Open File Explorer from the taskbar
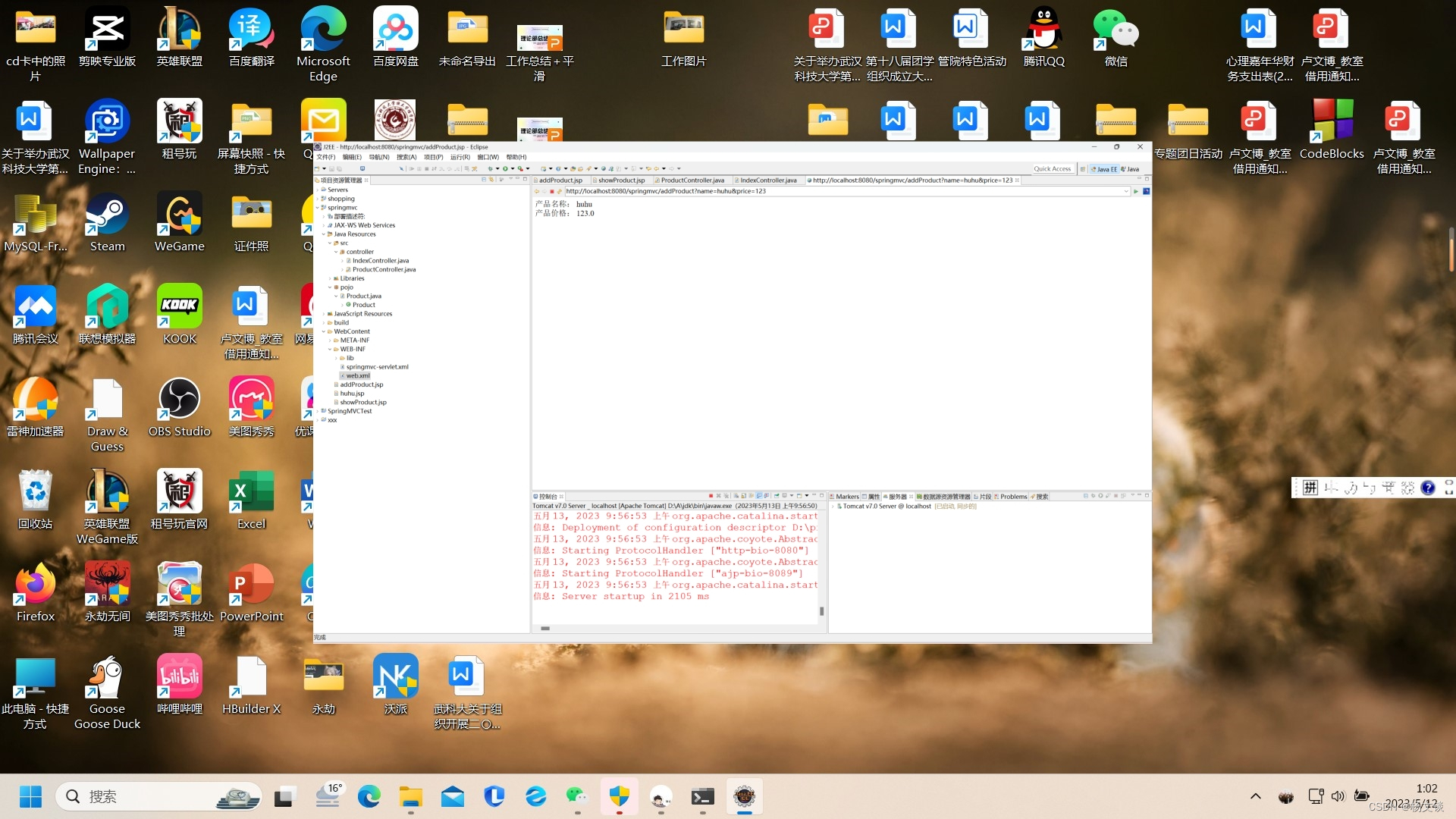1456x819 pixels. [x=410, y=796]
